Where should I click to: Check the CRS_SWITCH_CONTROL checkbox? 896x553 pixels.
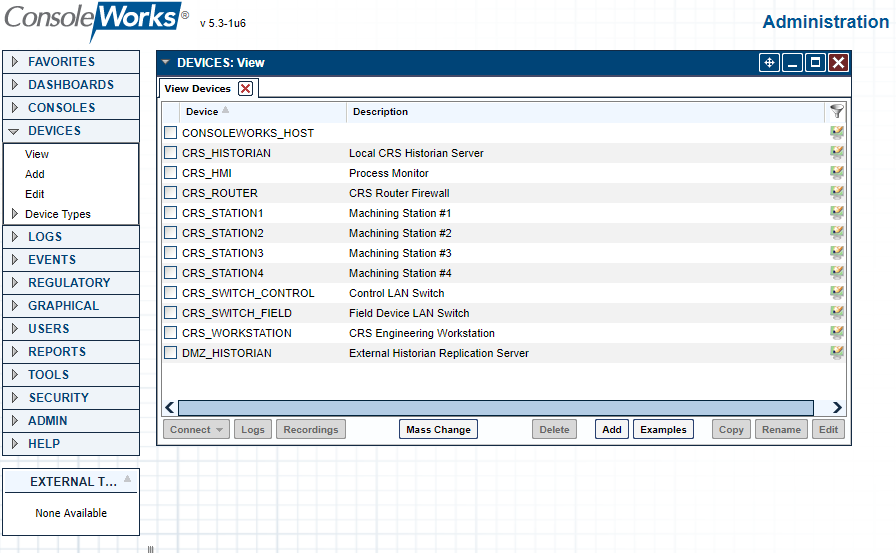tap(170, 292)
